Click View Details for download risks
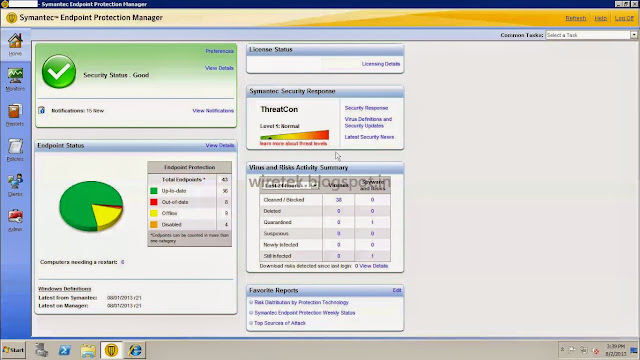Image resolution: width=640 pixels, height=360 pixels. pyautogui.click(x=373, y=266)
